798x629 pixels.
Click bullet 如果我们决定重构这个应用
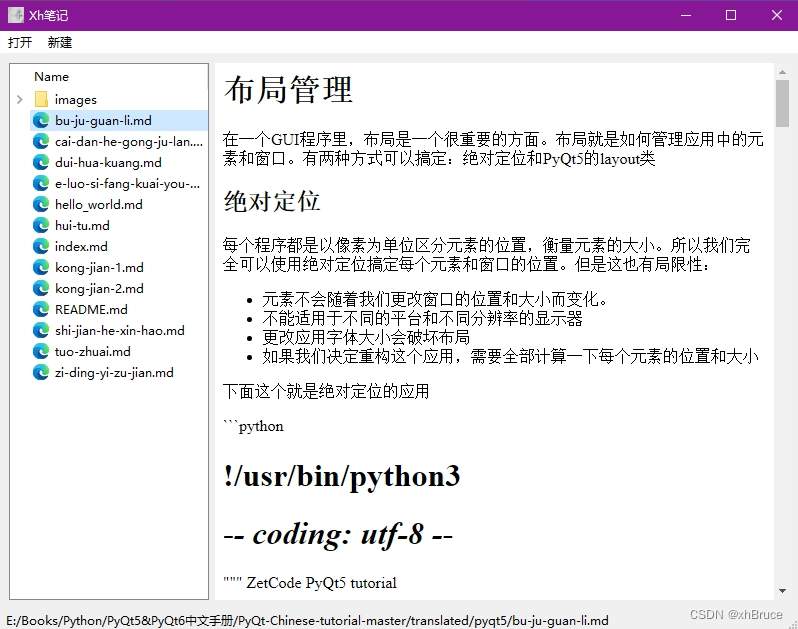pos(510,356)
